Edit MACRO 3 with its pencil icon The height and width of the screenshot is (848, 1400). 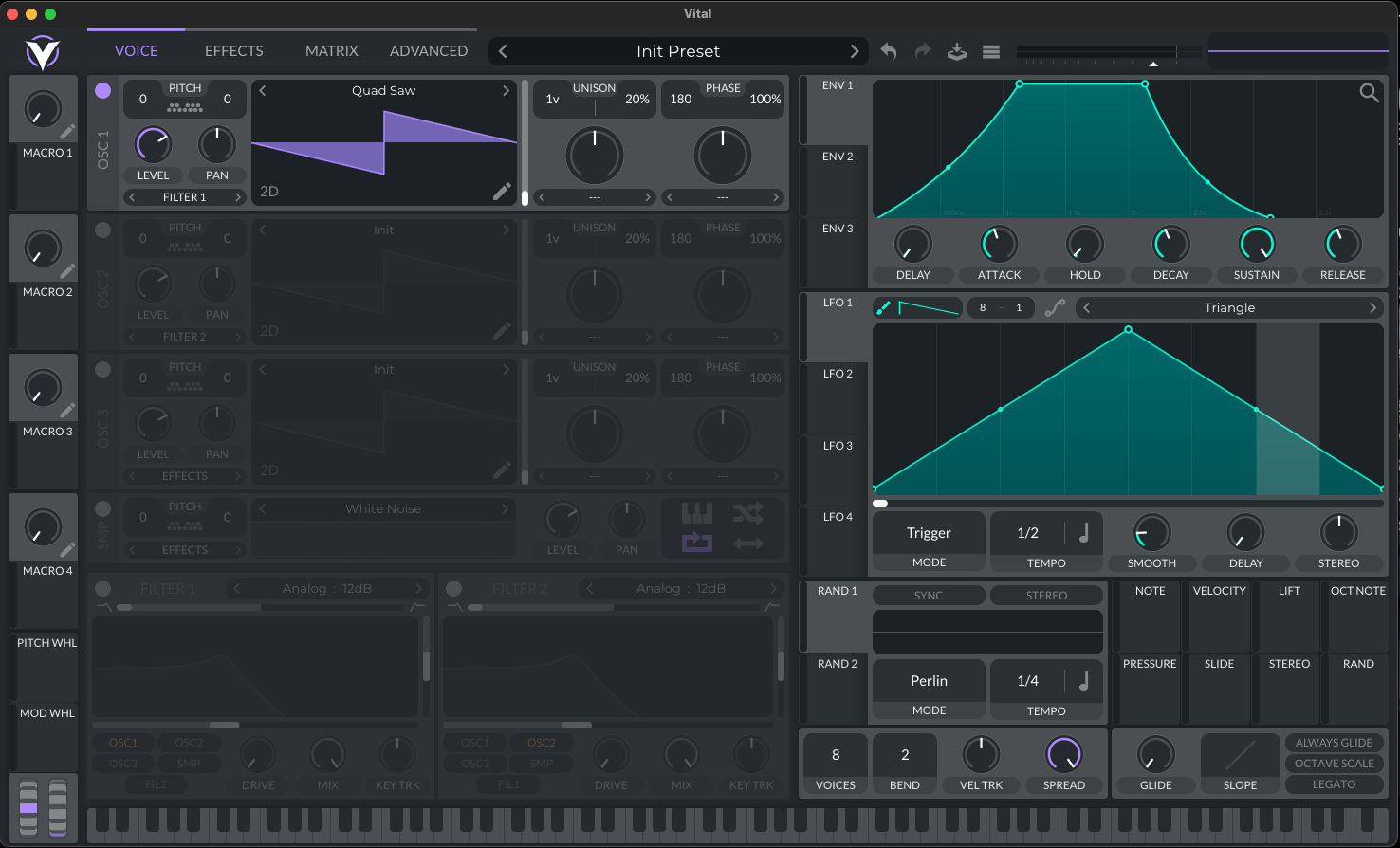[x=67, y=411]
